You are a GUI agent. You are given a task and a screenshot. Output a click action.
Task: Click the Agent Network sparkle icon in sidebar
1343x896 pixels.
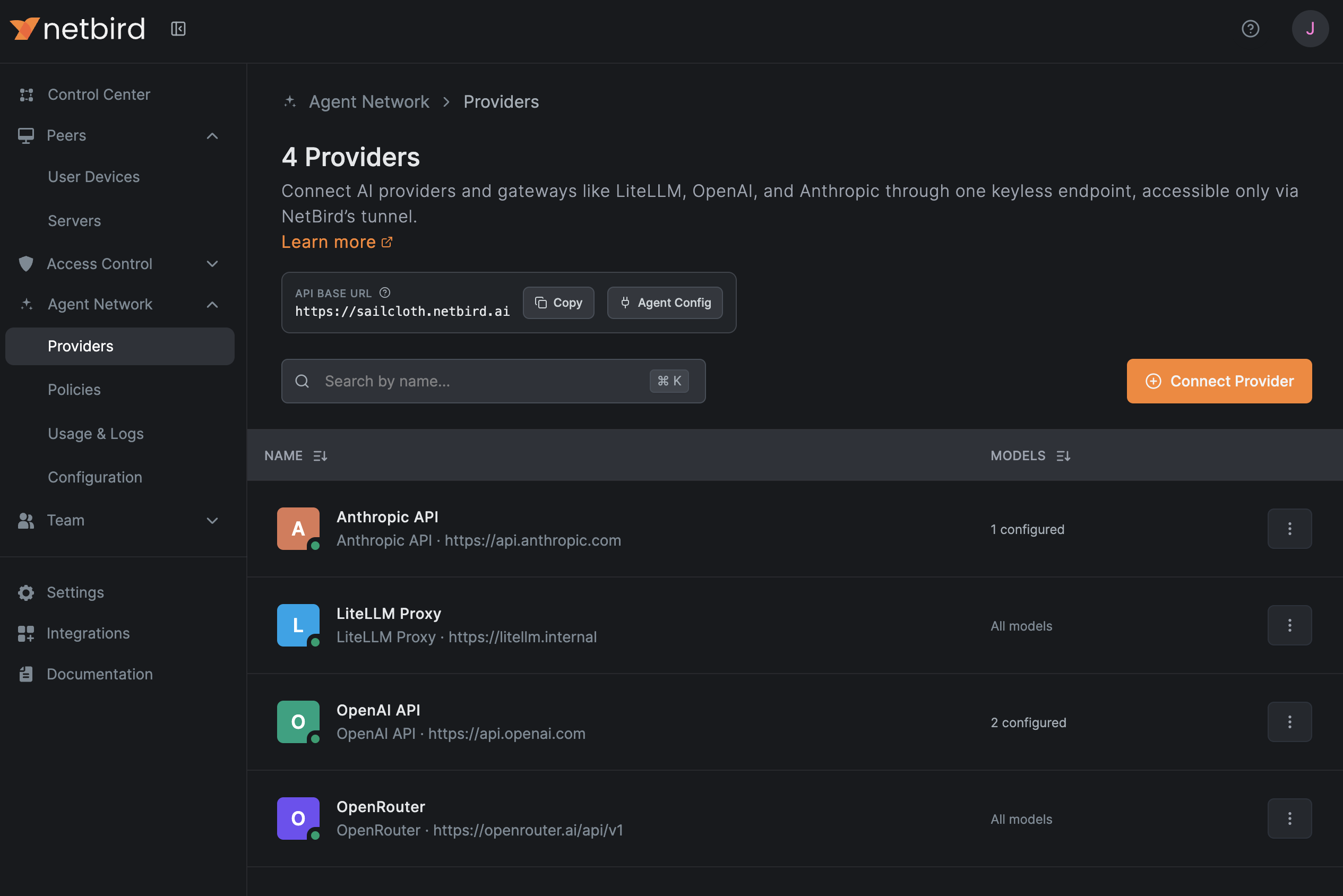[27, 305]
